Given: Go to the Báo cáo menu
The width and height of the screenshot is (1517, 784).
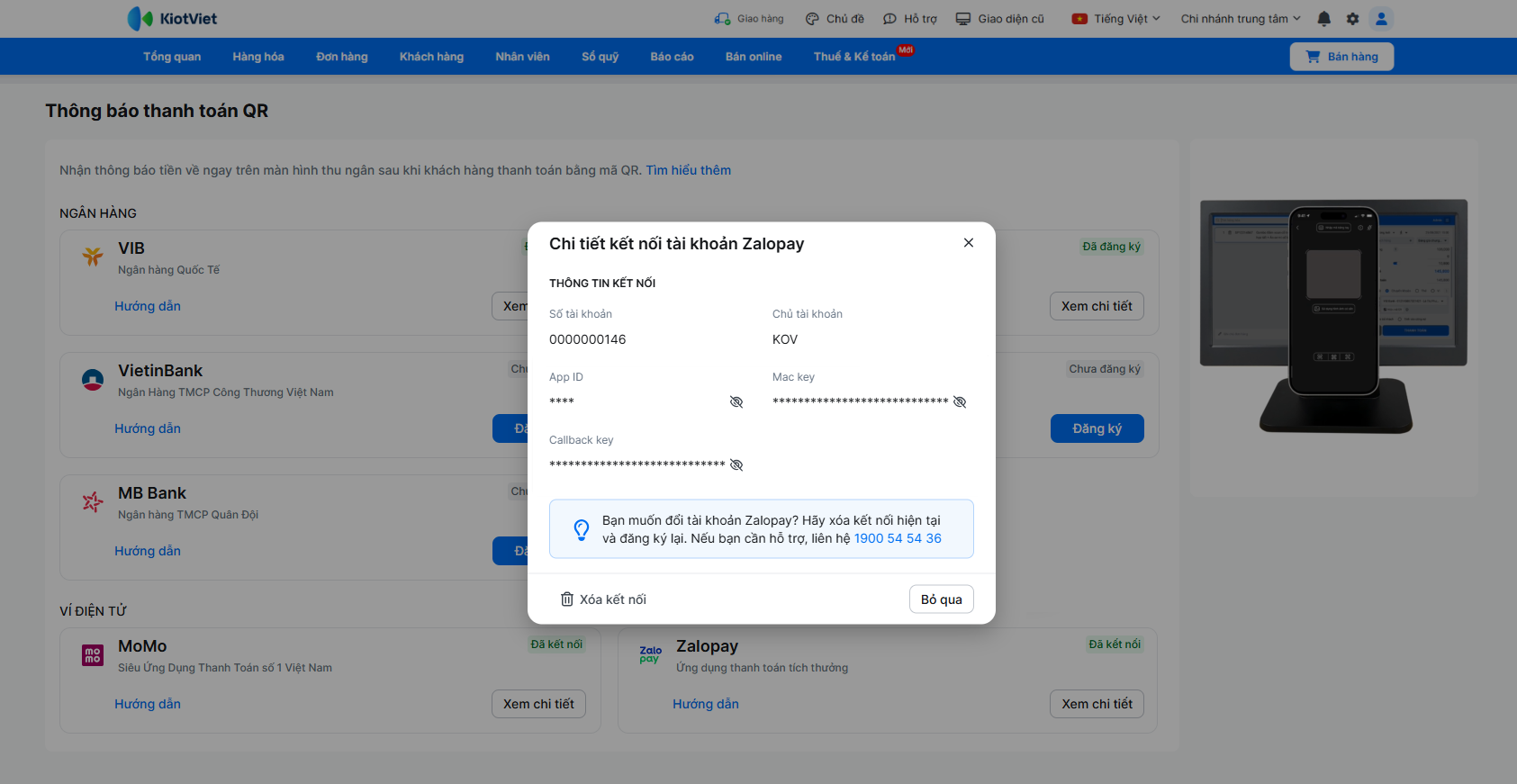Looking at the screenshot, I should pyautogui.click(x=672, y=57).
